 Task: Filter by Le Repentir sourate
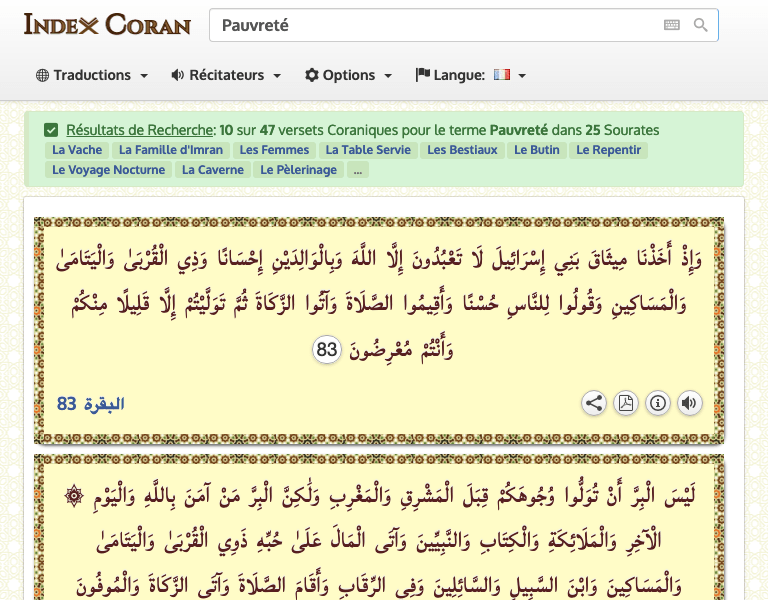(608, 150)
